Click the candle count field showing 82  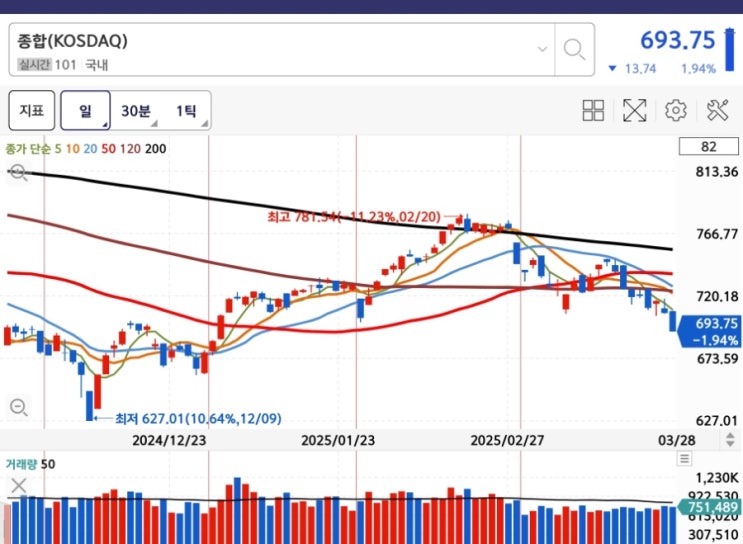click(708, 146)
